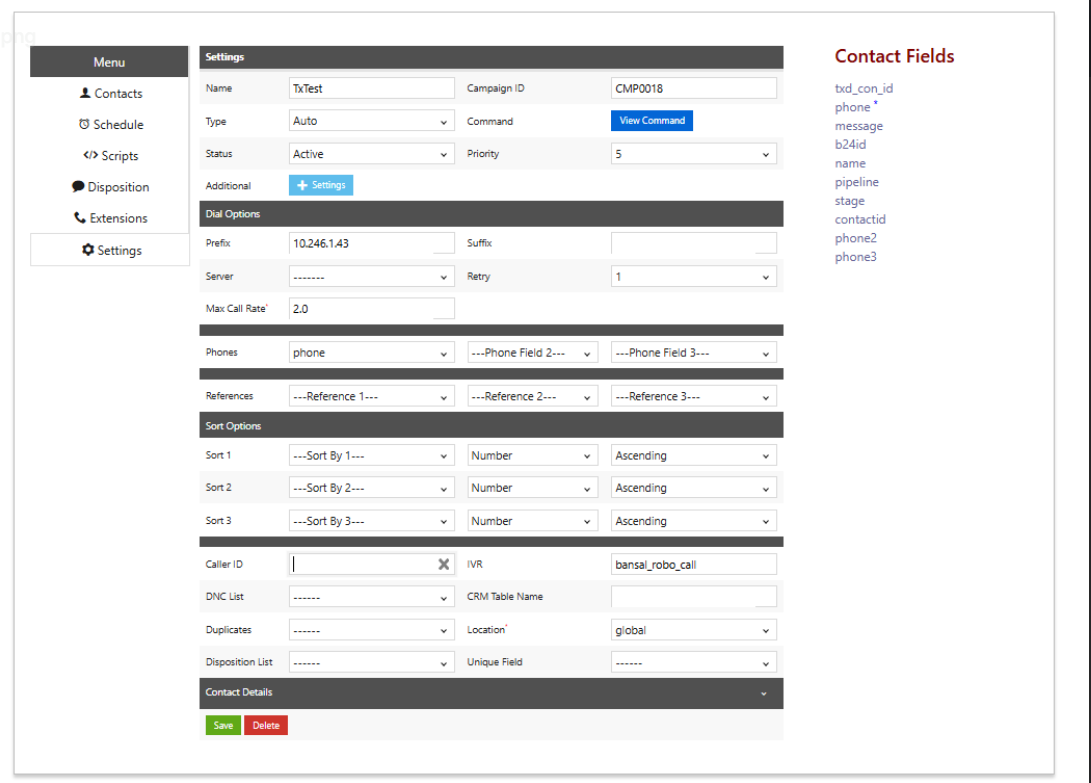The image size is (1091, 783).
Task: Click the red Delete button
Action: click(266, 725)
